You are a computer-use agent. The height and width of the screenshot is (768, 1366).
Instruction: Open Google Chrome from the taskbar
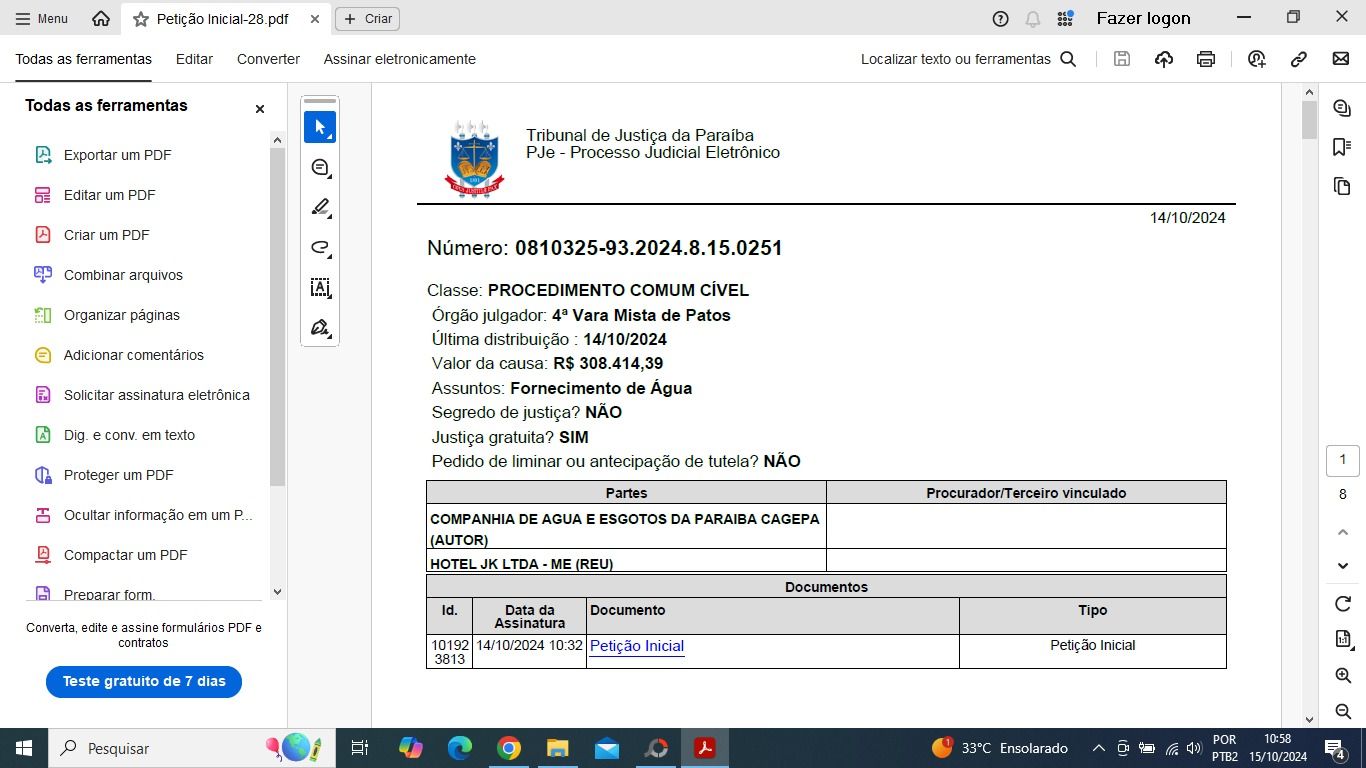point(509,748)
